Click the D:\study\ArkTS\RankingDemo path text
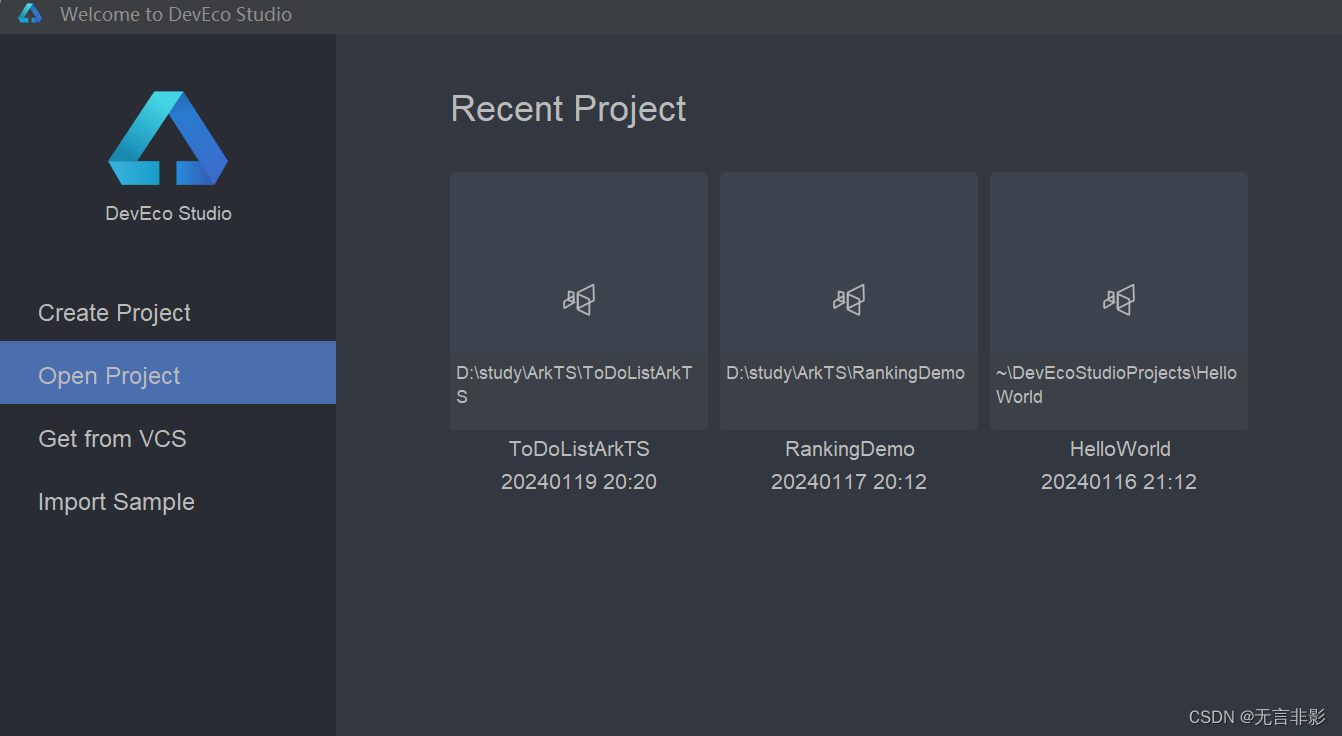This screenshot has height=736, width=1342. coord(846,373)
